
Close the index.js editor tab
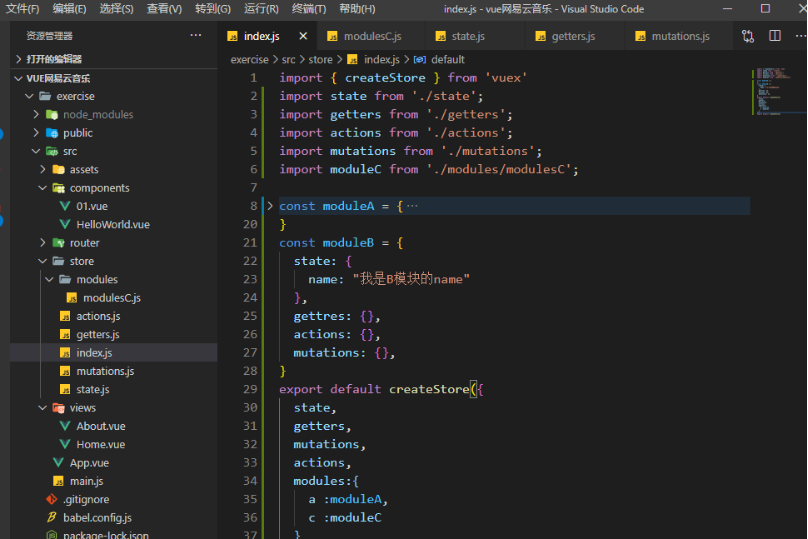[x=304, y=36]
